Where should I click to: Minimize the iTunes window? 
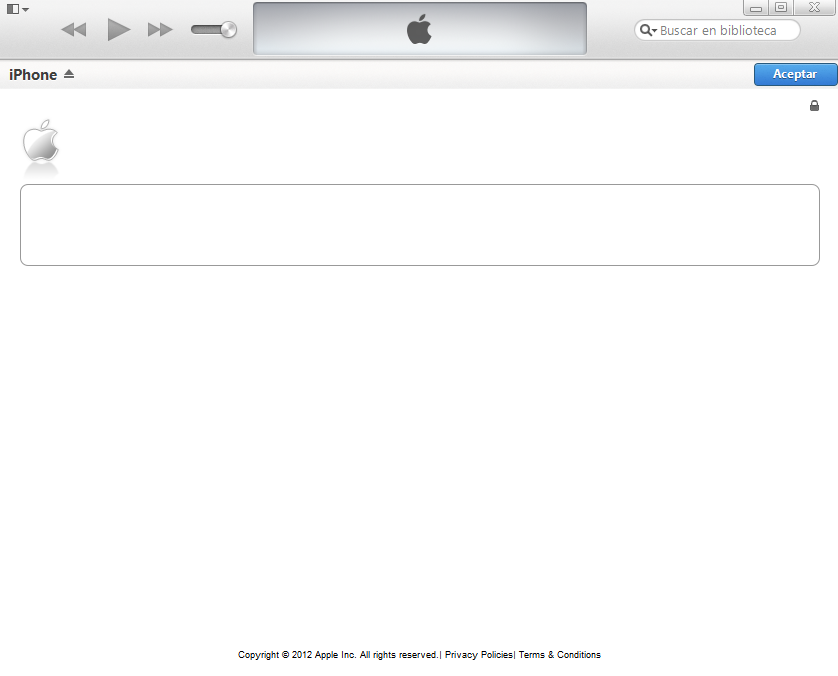(x=756, y=7)
